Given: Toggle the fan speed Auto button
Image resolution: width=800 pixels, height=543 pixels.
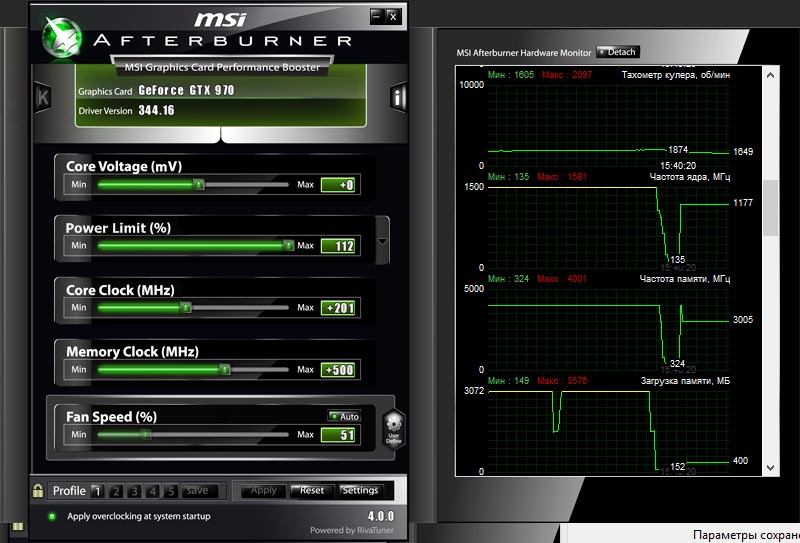Looking at the screenshot, I should tap(344, 416).
